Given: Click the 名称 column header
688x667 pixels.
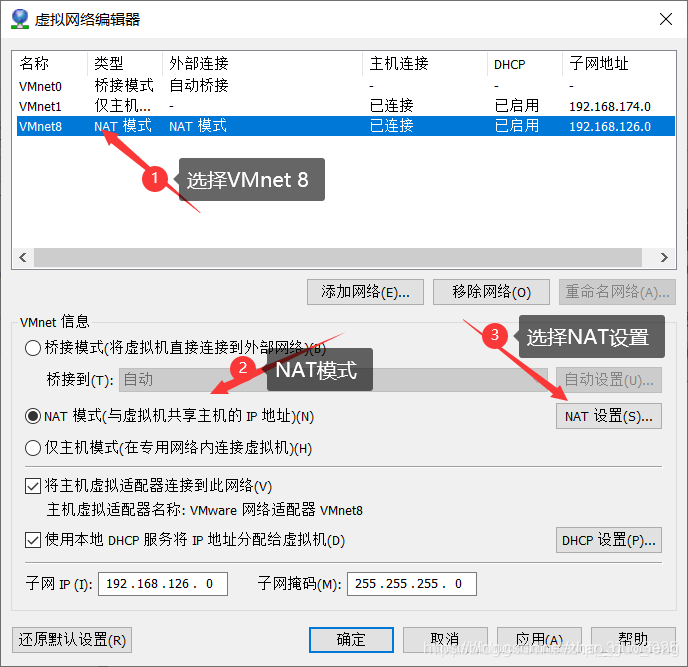Looking at the screenshot, I should 50,63.
